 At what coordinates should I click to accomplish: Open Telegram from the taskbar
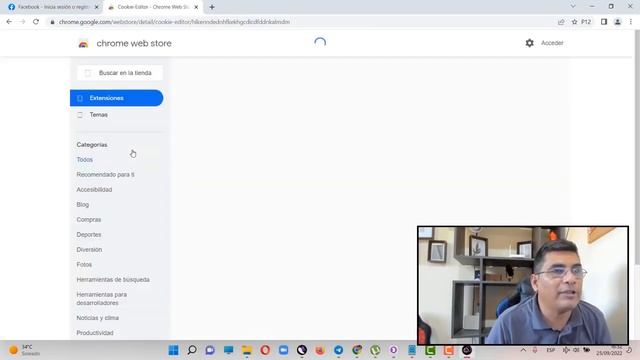(x=338, y=350)
